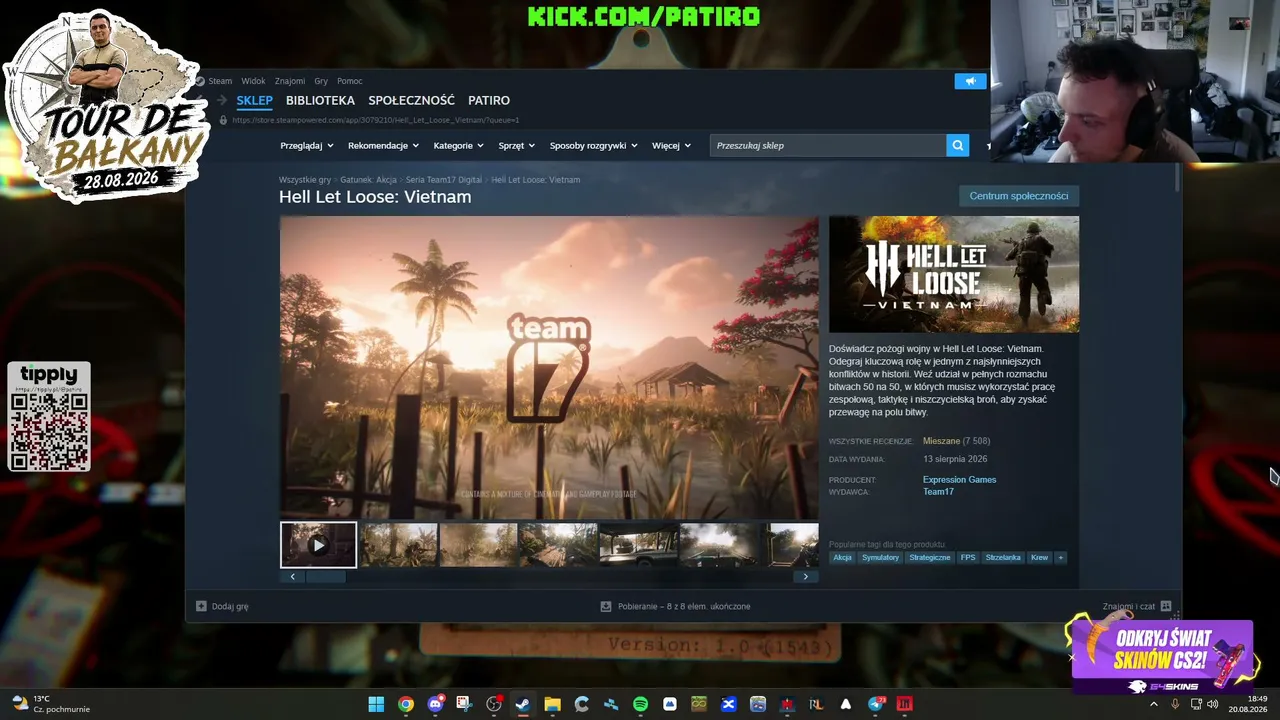The width and height of the screenshot is (1280, 720).
Task: Open Telegram from the taskbar
Action: pyautogui.click(x=876, y=704)
